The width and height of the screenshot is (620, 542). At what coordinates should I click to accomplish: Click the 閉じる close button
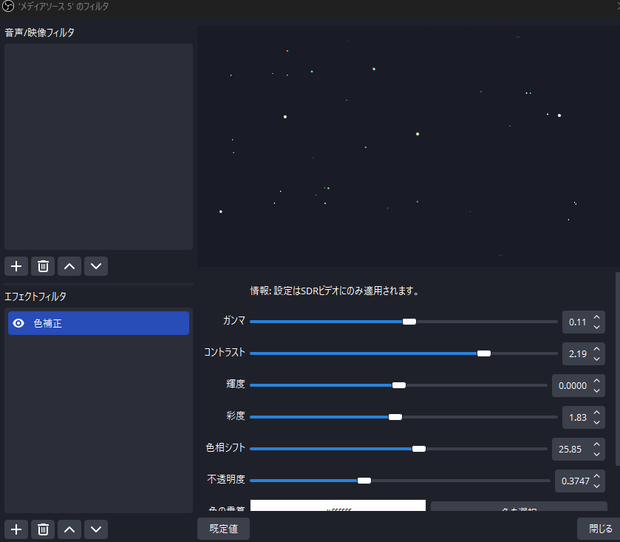(x=600, y=529)
